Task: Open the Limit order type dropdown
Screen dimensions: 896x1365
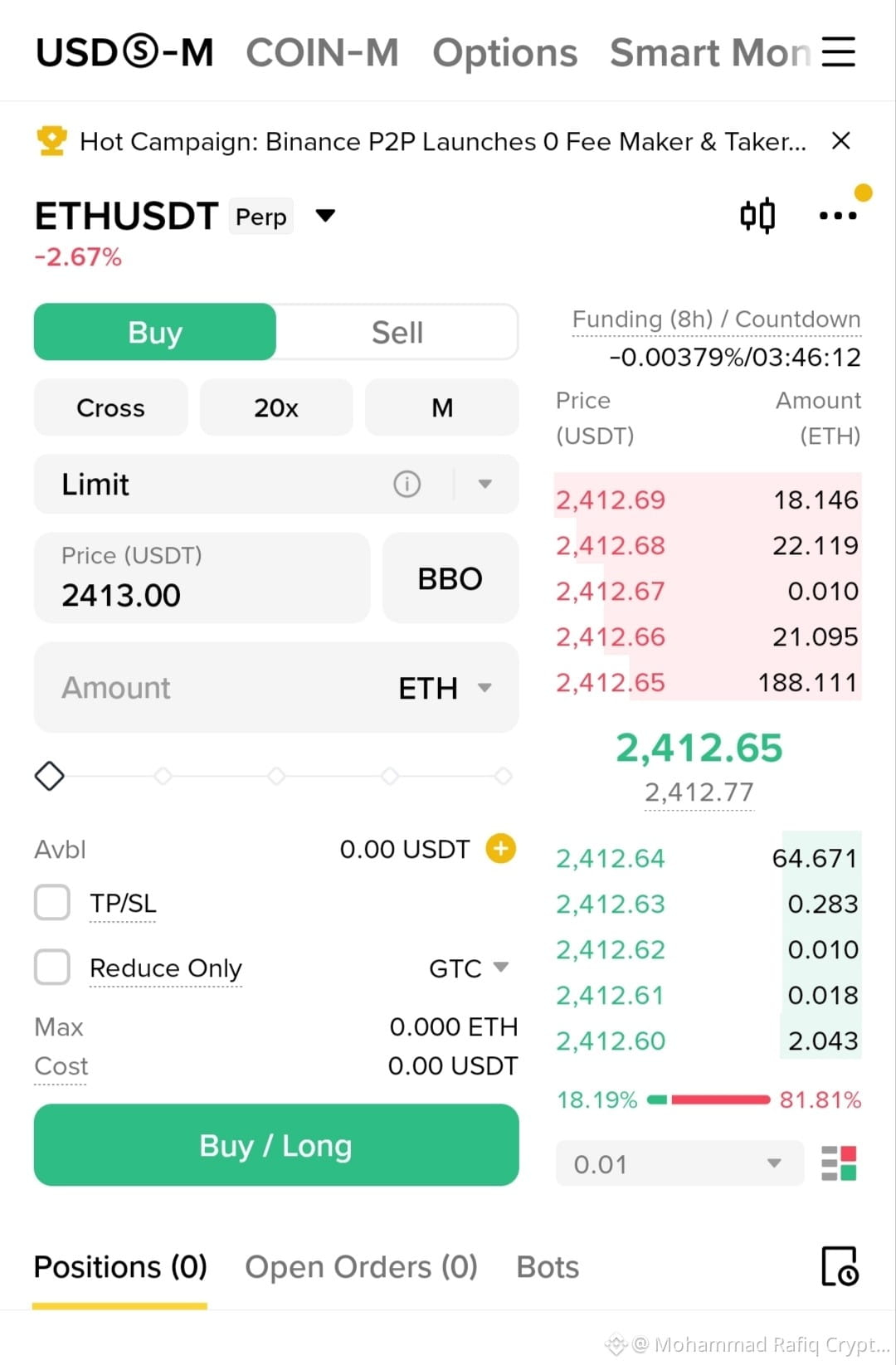Action: (485, 484)
